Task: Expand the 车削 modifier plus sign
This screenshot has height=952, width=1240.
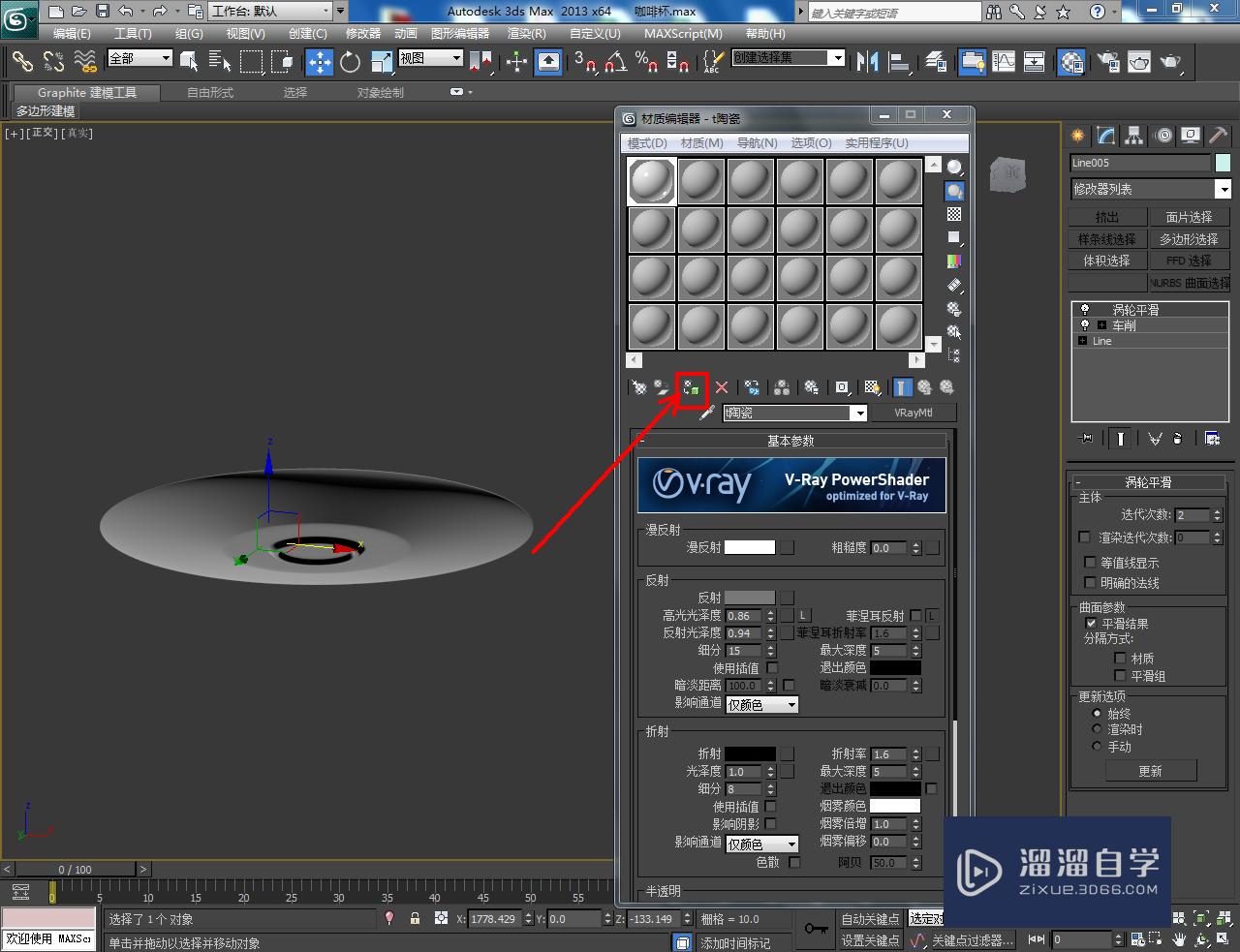Action: click(x=1101, y=325)
